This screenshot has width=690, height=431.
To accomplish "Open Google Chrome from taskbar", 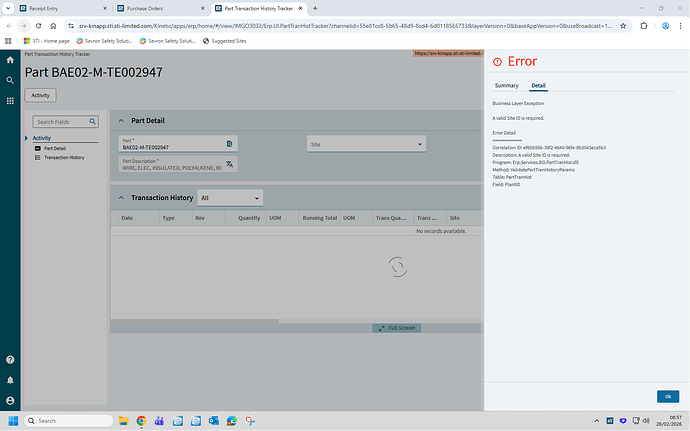I will pyautogui.click(x=141, y=421).
